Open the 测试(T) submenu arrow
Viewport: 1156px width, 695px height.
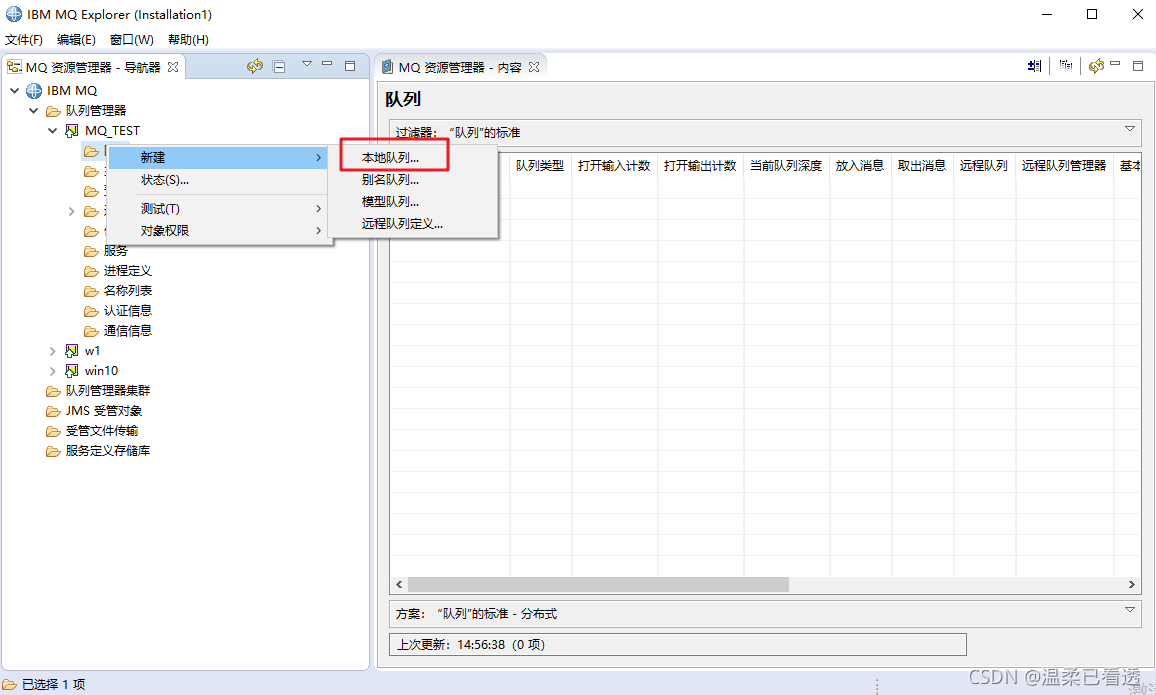coord(318,209)
